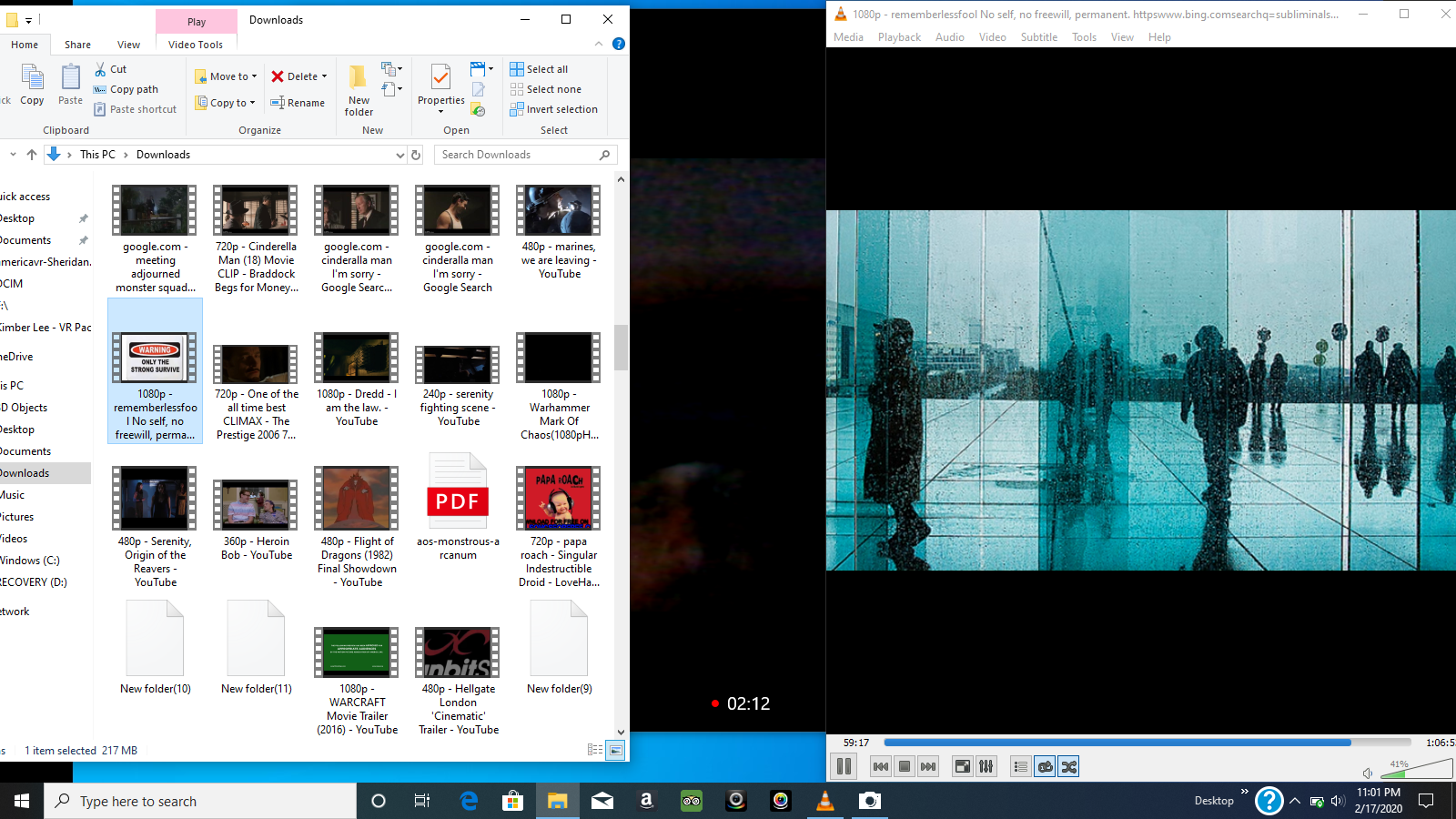
Task: Open File Explorer Properties
Action: 440,88
